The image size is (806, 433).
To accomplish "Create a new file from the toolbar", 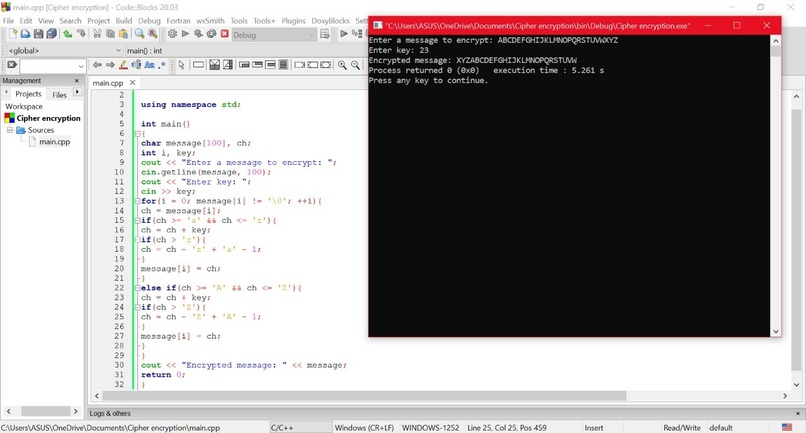I will [13, 34].
